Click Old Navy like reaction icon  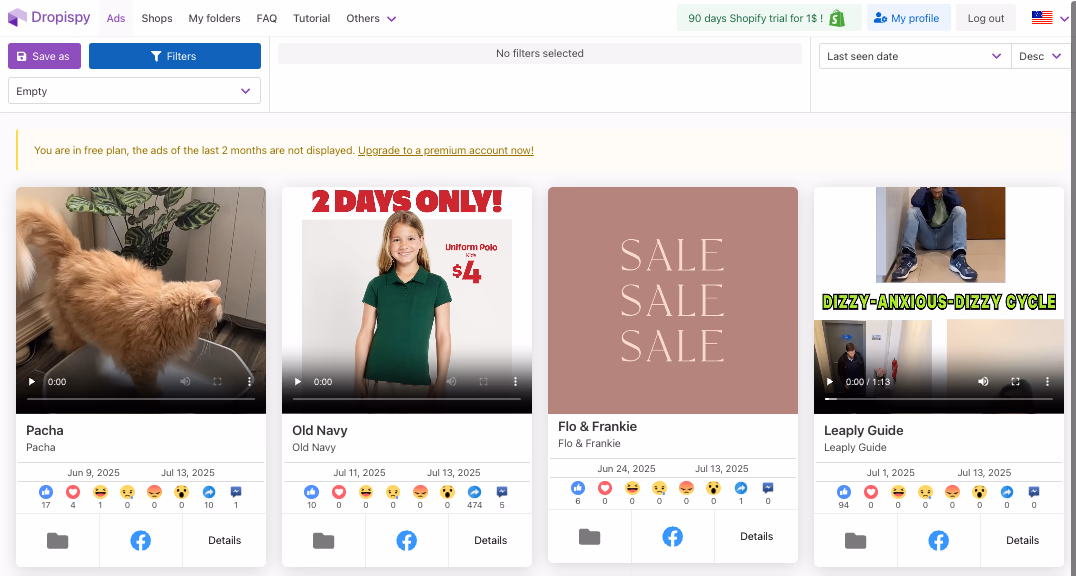312,492
